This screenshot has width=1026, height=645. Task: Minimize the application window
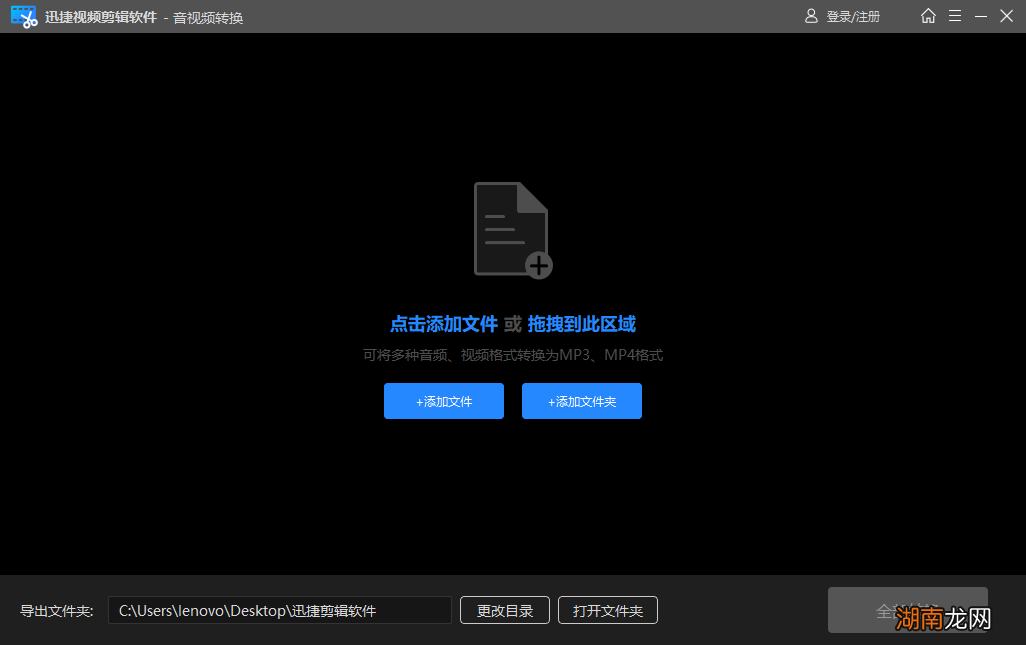click(978, 16)
